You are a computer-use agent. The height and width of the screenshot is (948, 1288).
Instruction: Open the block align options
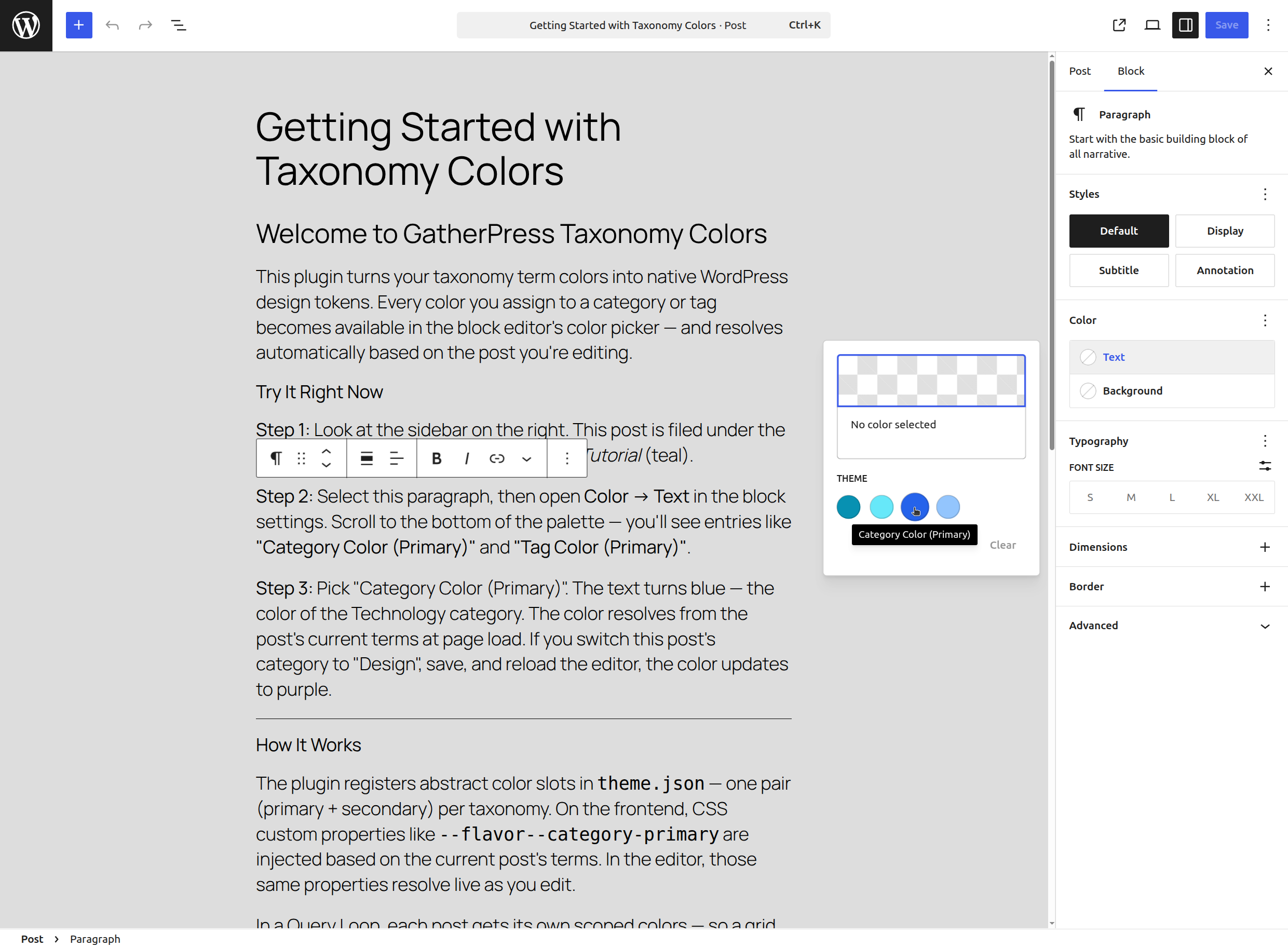367,458
